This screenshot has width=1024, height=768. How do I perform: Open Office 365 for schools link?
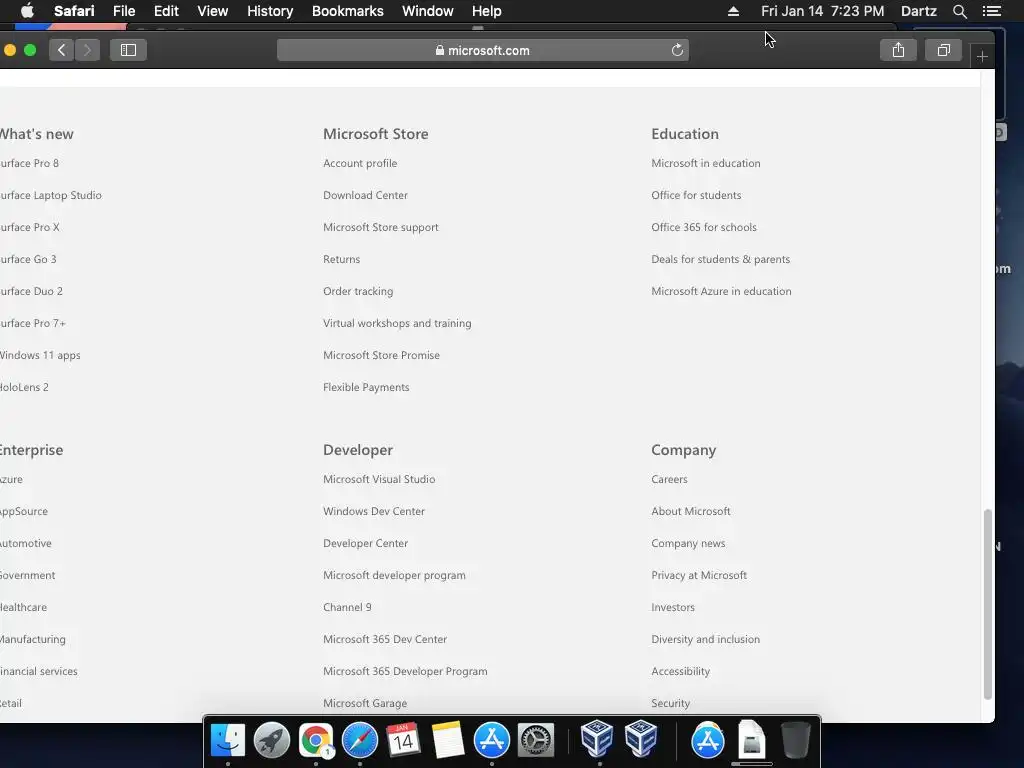704,227
